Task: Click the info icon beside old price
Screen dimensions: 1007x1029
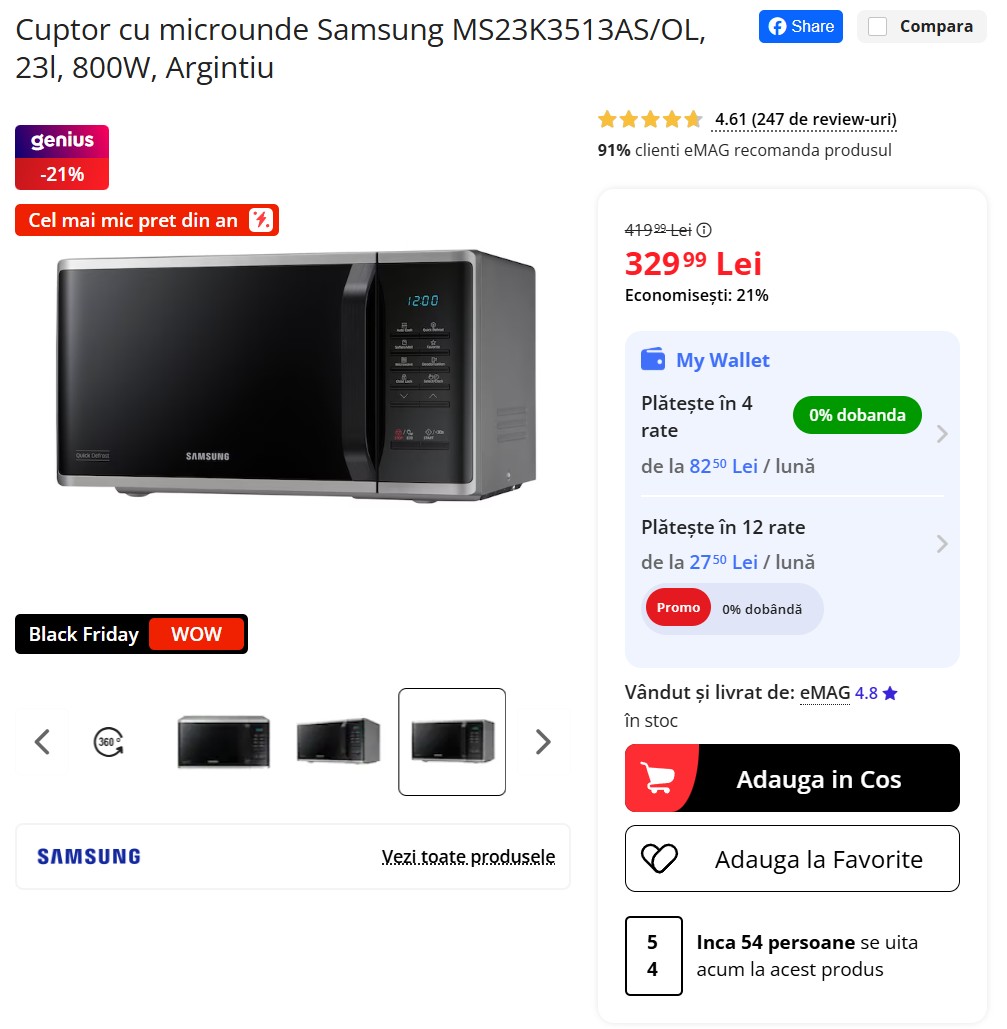Action: (x=704, y=230)
